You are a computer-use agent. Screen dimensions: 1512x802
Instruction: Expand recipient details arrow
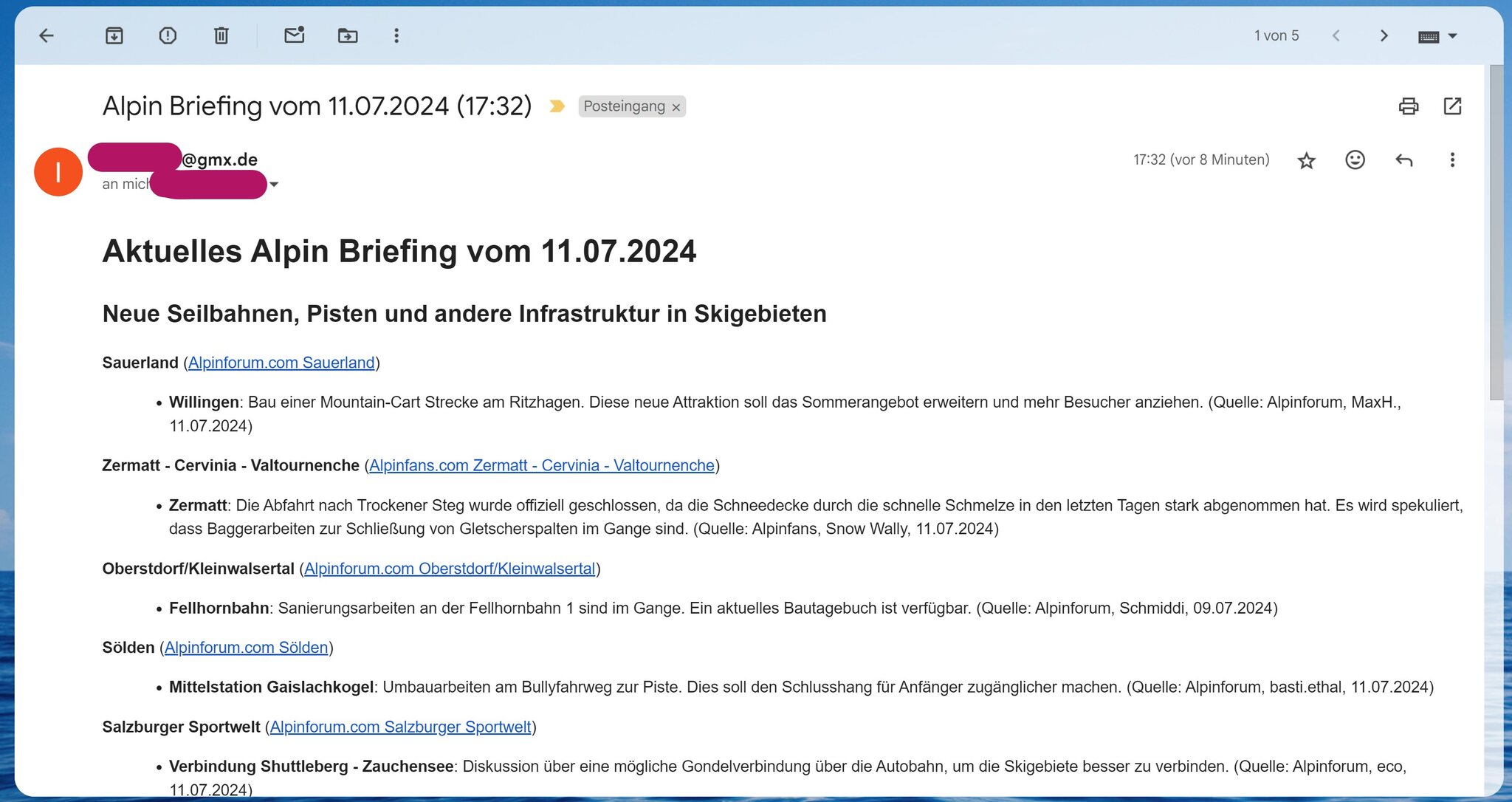click(x=274, y=185)
